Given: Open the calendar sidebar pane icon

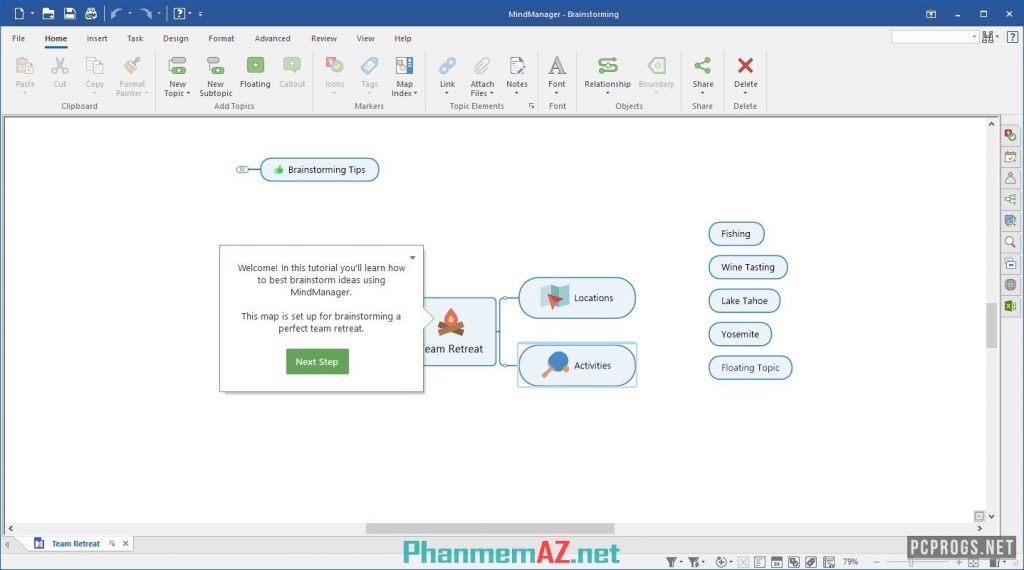Looking at the screenshot, I should coord(1010,157).
